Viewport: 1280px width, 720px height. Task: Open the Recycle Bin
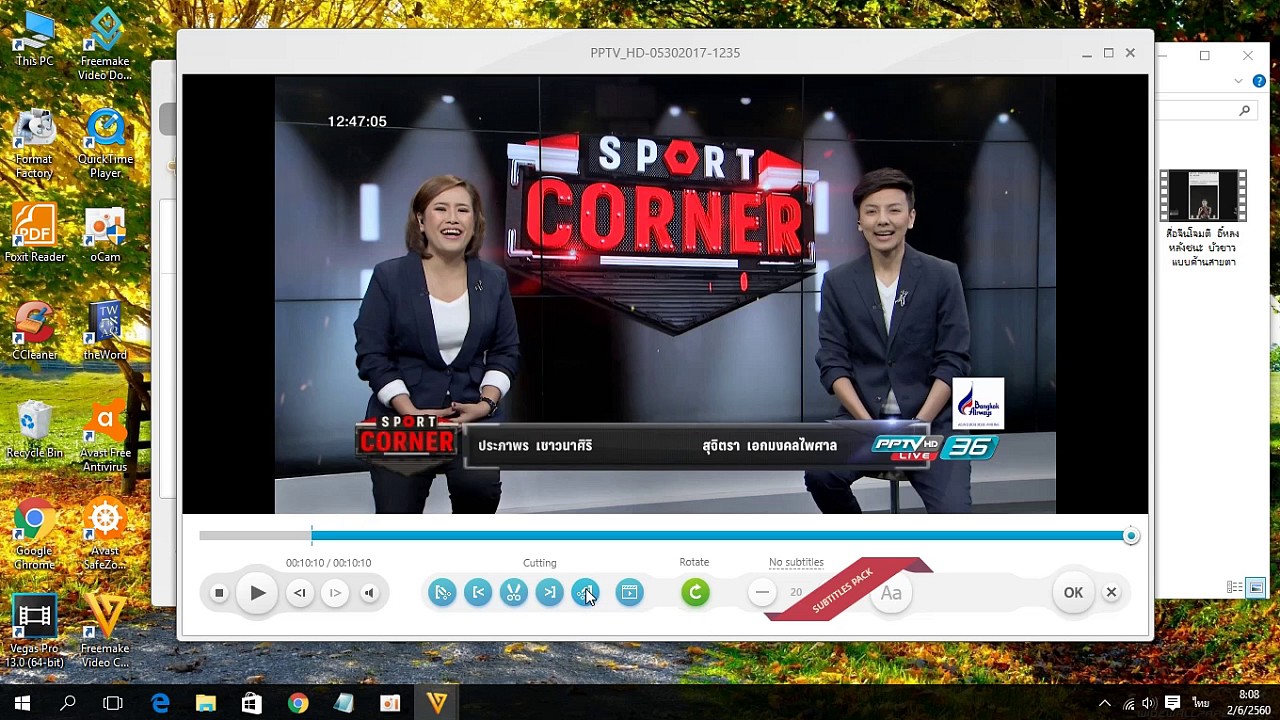tap(34, 430)
